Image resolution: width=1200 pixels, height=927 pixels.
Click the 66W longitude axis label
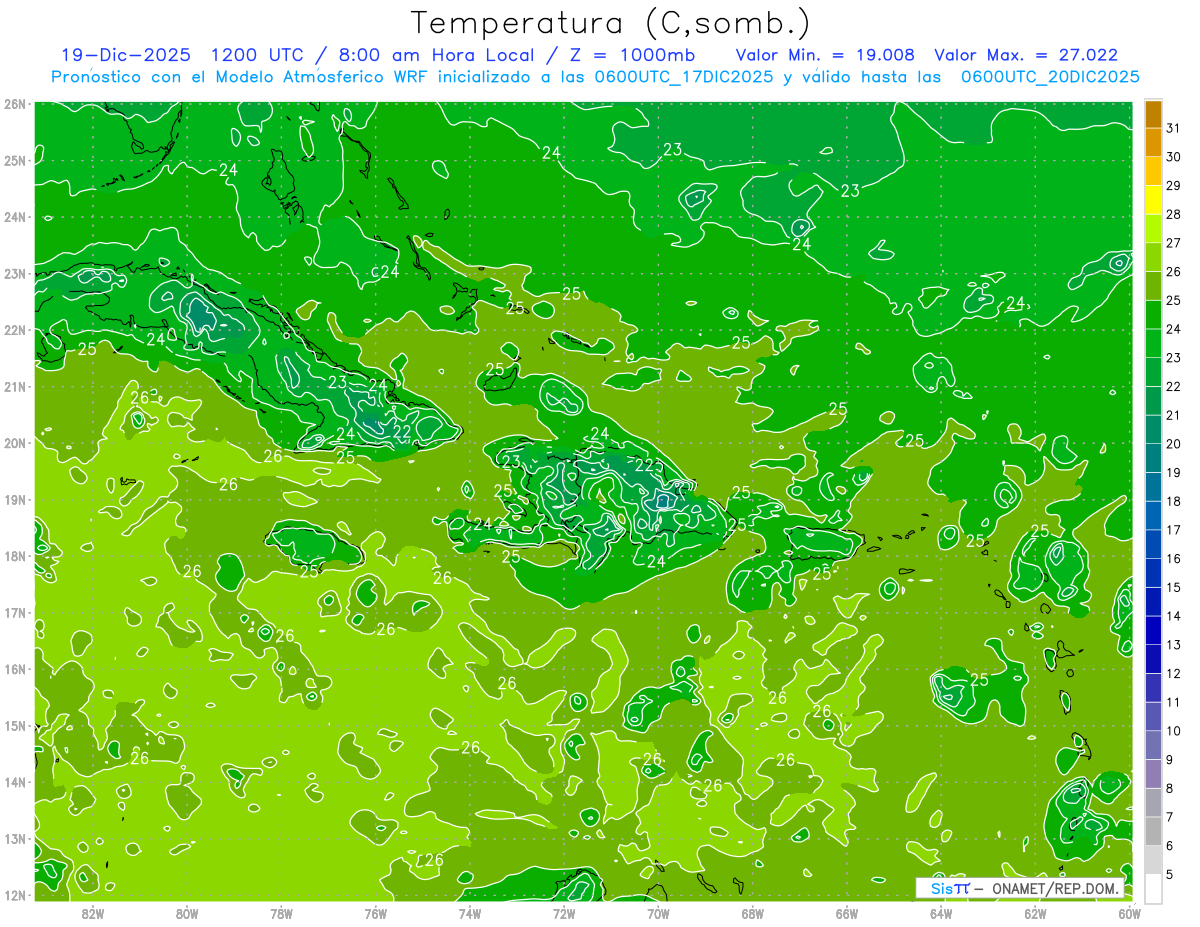847,913
